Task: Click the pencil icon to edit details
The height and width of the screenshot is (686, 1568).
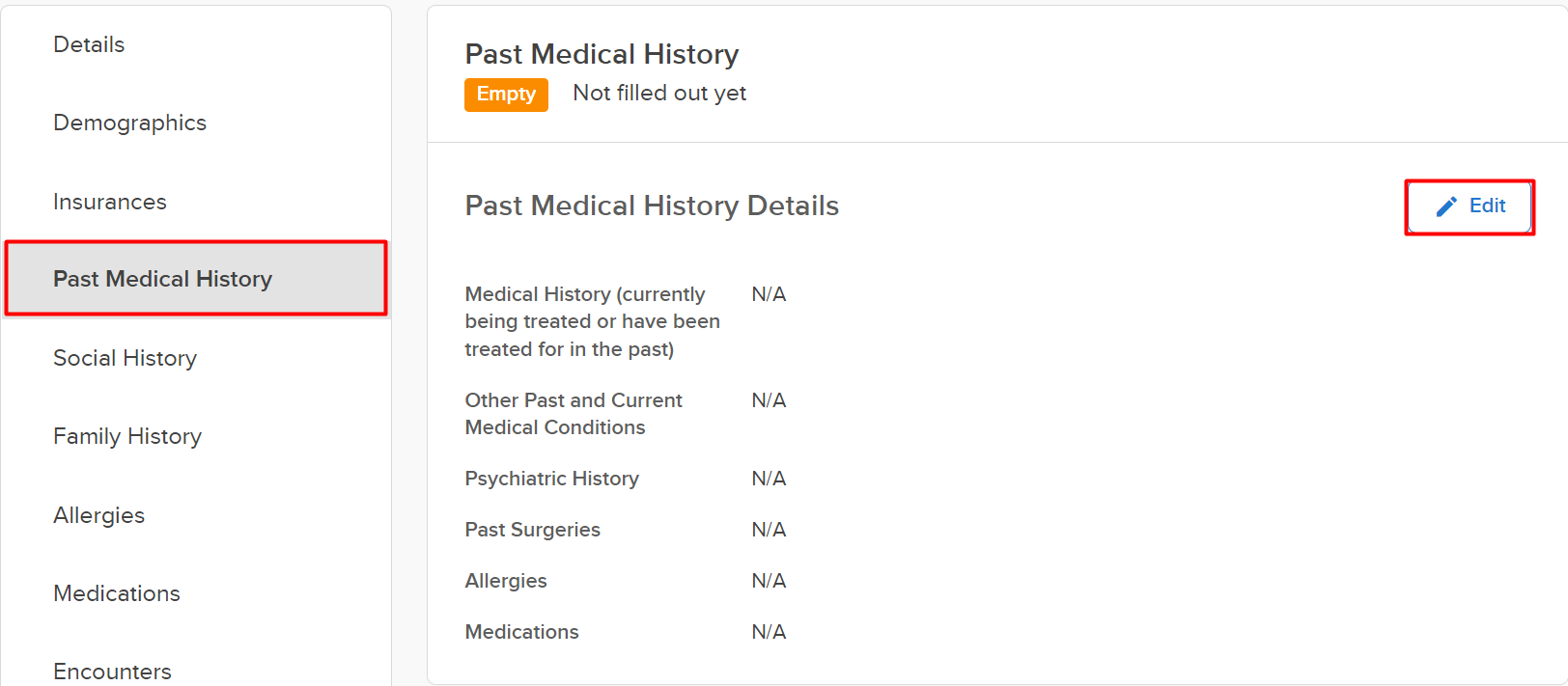Action: (x=1445, y=206)
